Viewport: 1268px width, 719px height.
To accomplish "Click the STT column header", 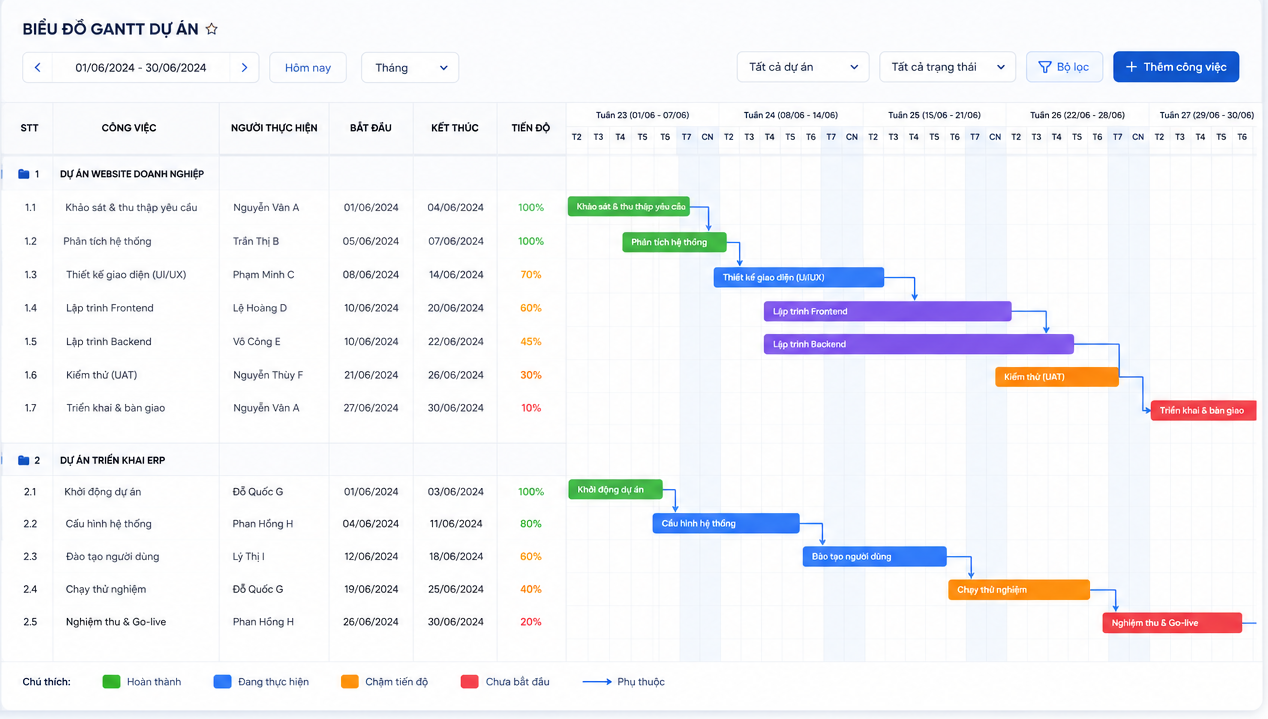I will coord(29,128).
